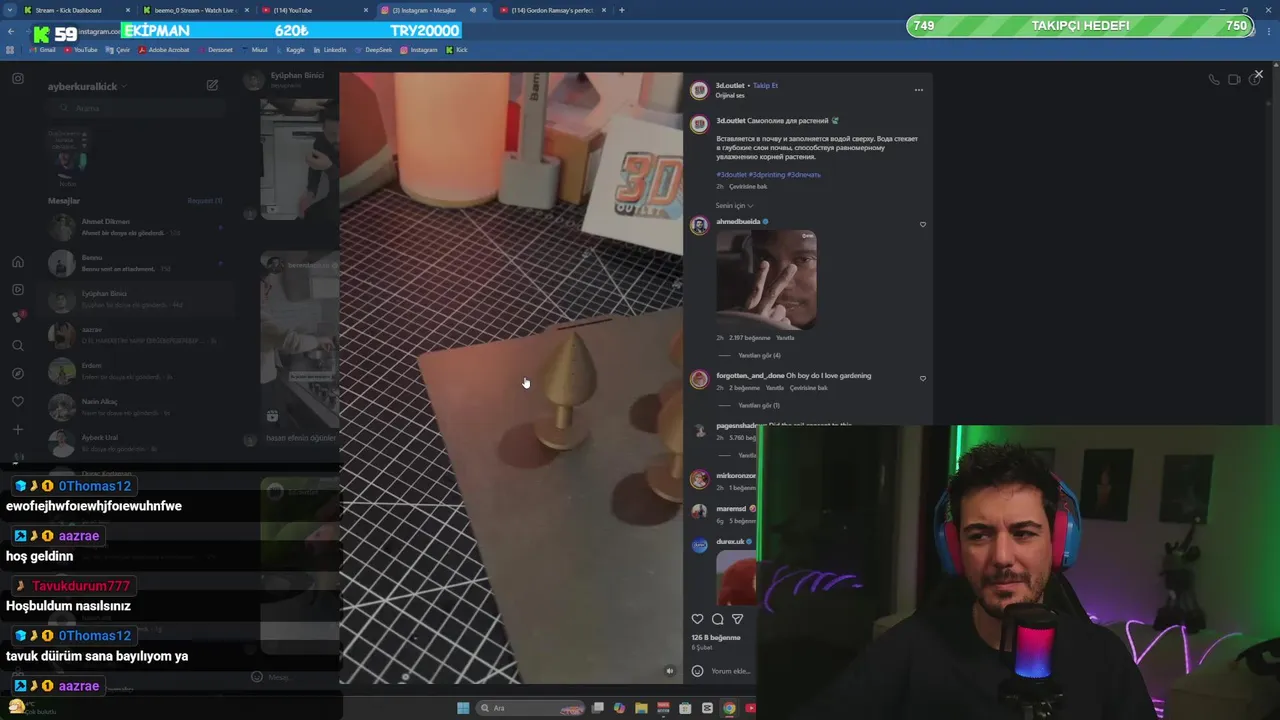Expand Yanıtları gör (1) replies
The height and width of the screenshot is (720, 1280).
(x=758, y=405)
